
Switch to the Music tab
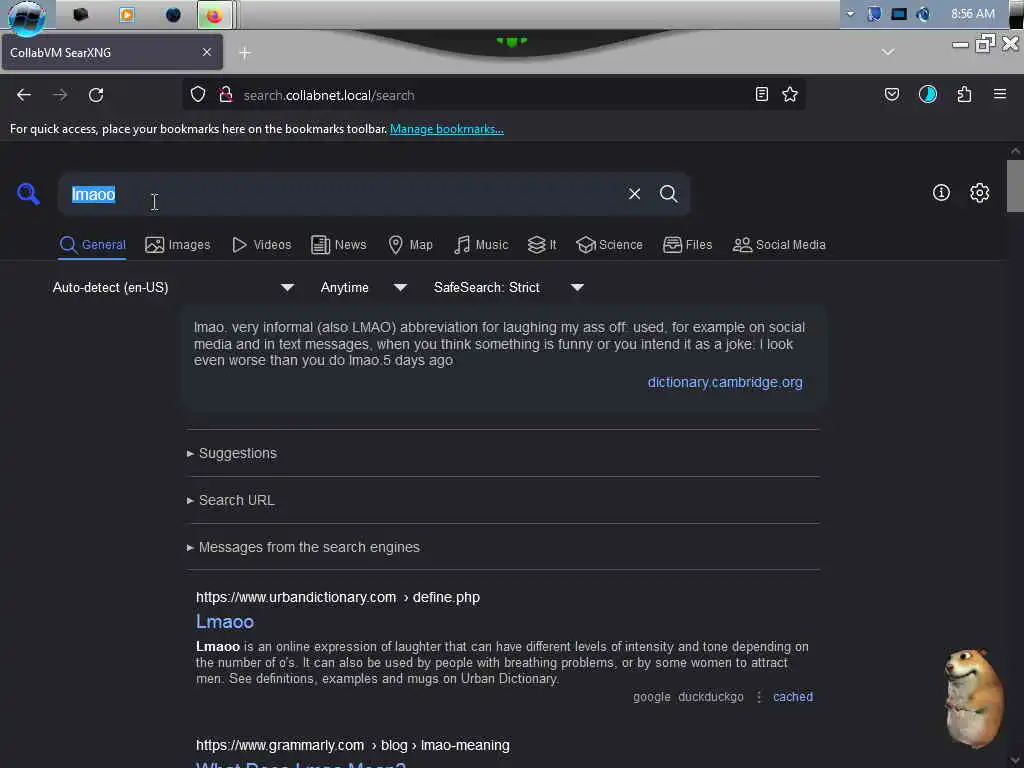[x=481, y=245]
